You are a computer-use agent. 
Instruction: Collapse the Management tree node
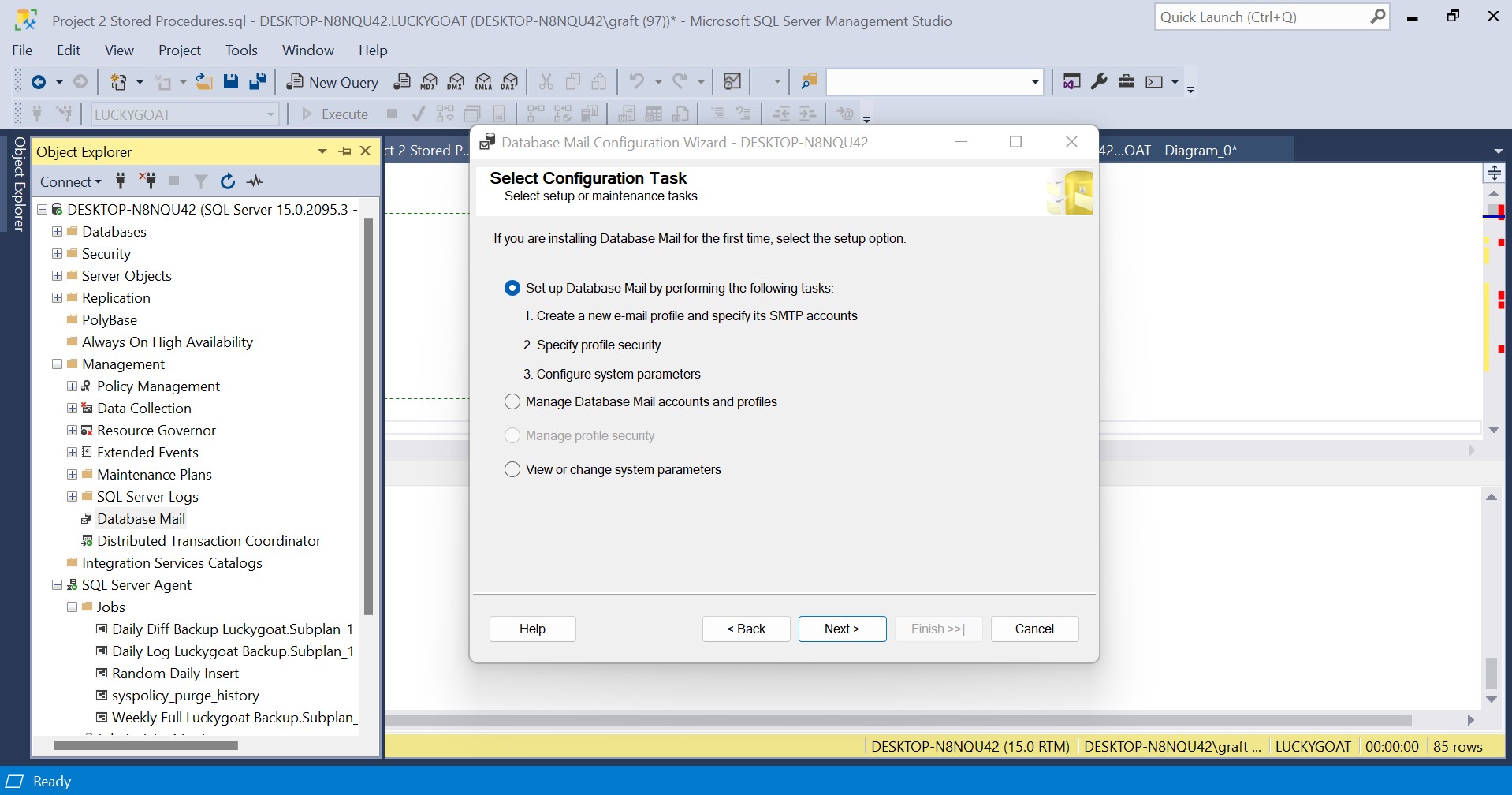(x=57, y=364)
